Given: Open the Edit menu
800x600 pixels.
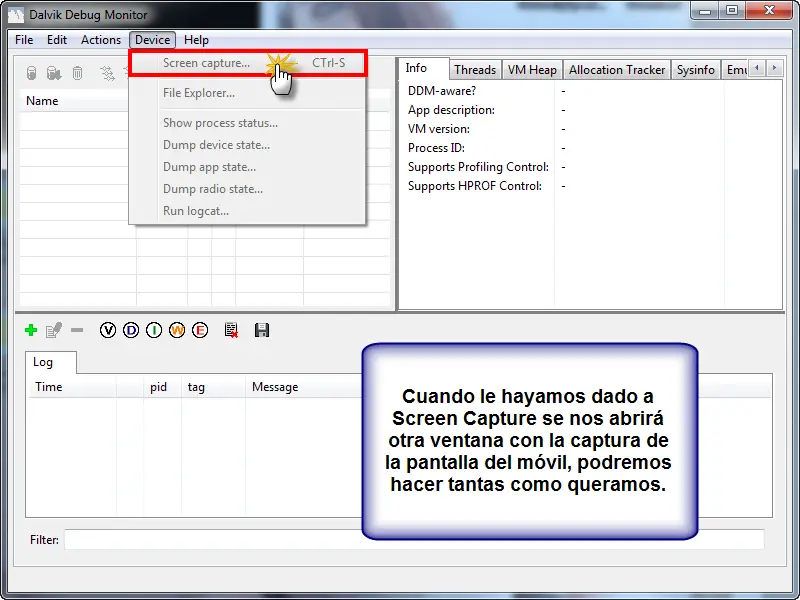Looking at the screenshot, I should (x=57, y=40).
